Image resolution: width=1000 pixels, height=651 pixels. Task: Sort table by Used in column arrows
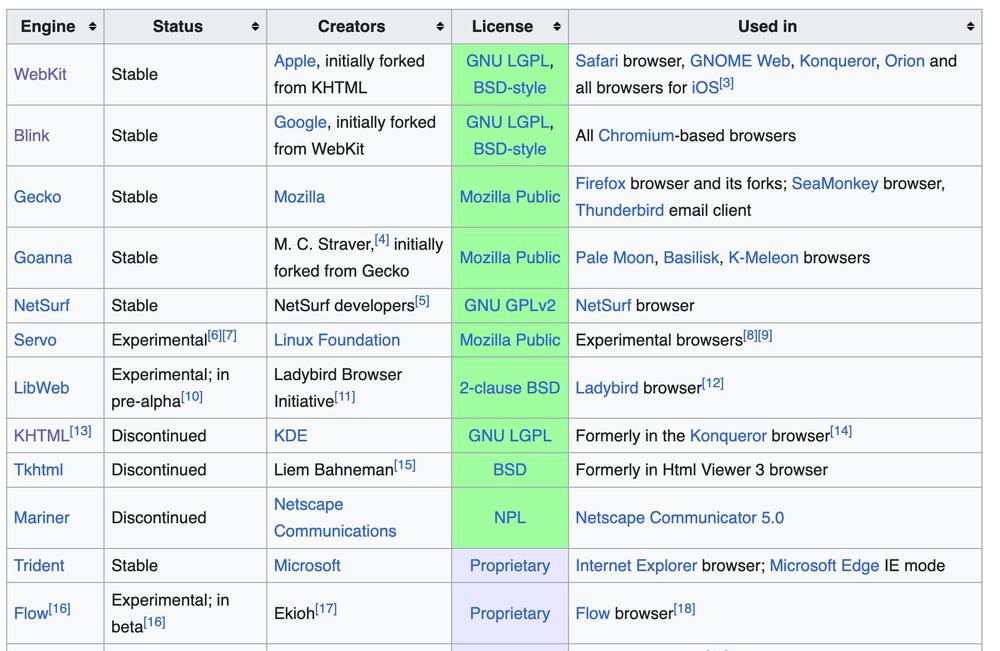pos(970,27)
